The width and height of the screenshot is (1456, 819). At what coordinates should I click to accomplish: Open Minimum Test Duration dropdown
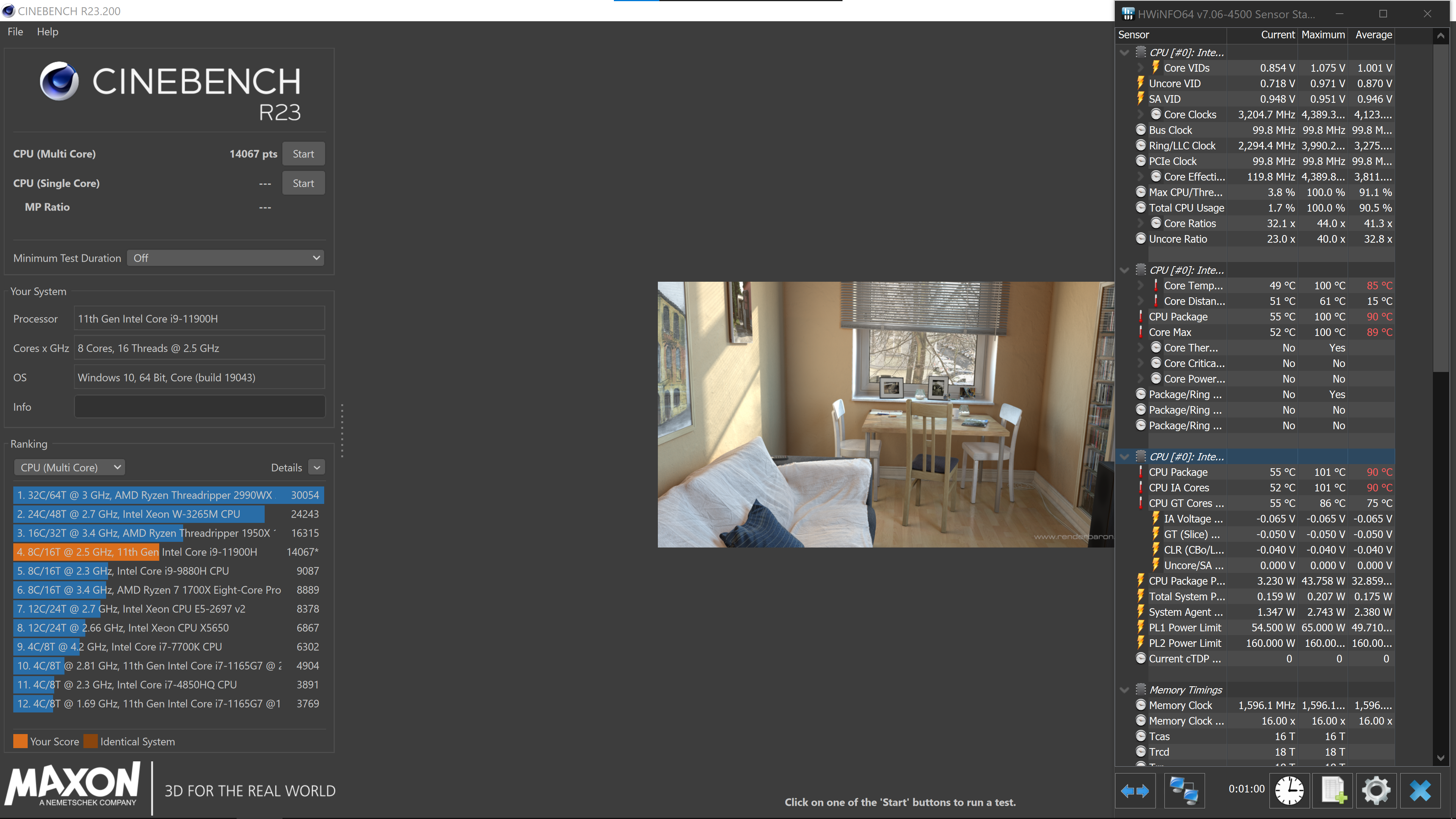point(226,258)
